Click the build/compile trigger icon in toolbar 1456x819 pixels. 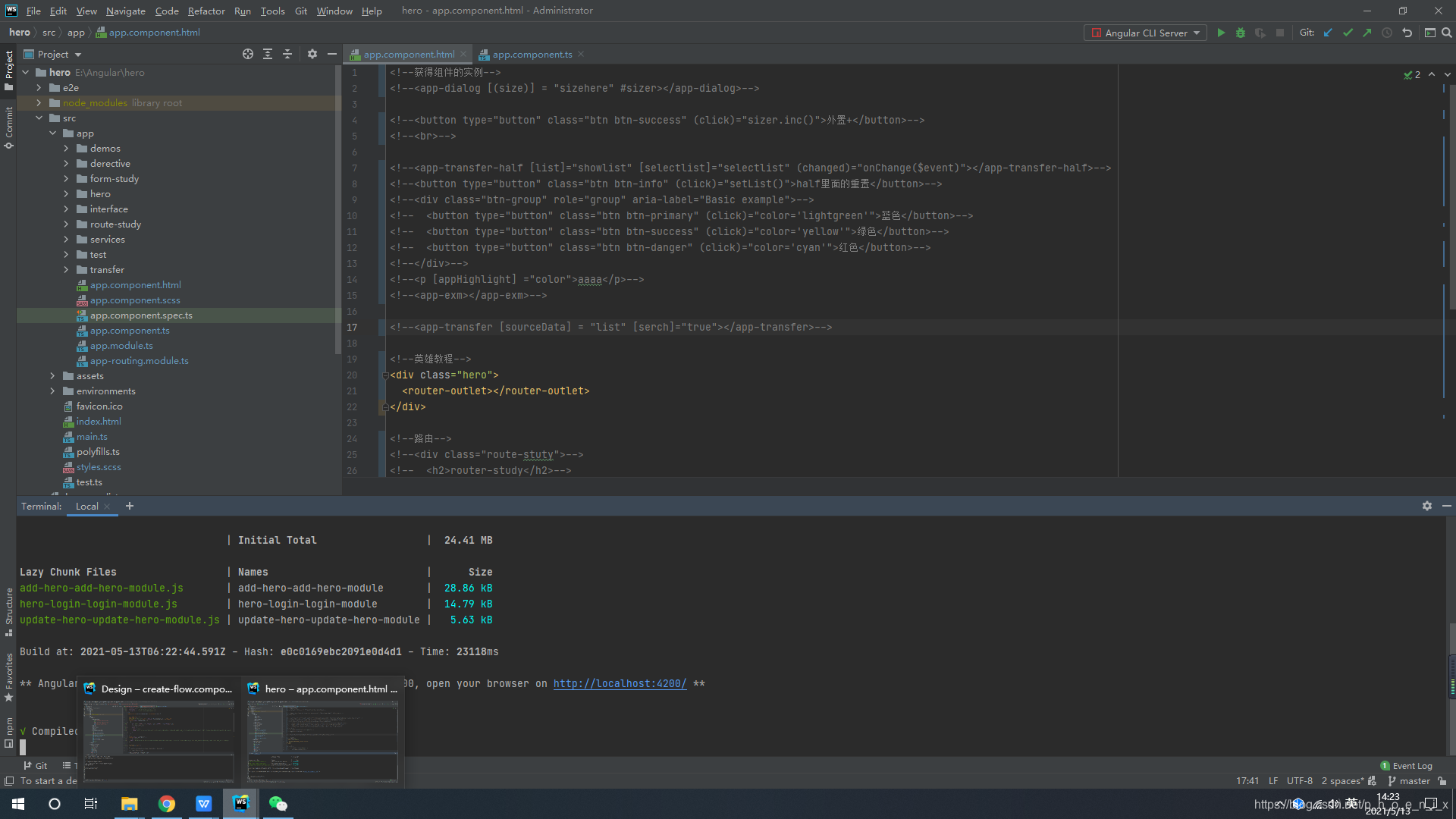click(x=1221, y=33)
